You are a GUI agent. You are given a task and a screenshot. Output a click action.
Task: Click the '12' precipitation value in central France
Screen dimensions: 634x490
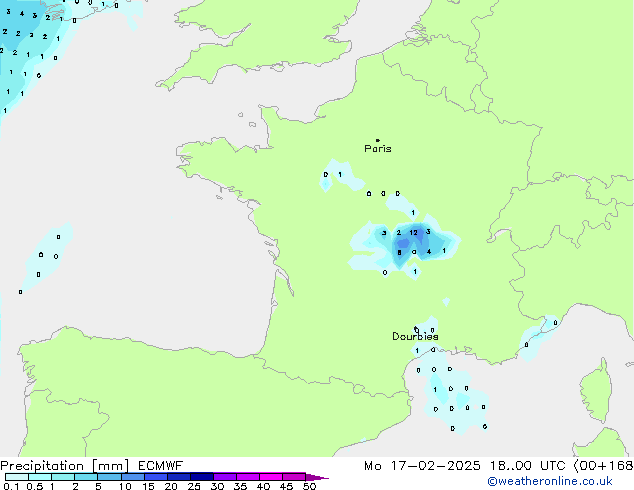[413, 232]
